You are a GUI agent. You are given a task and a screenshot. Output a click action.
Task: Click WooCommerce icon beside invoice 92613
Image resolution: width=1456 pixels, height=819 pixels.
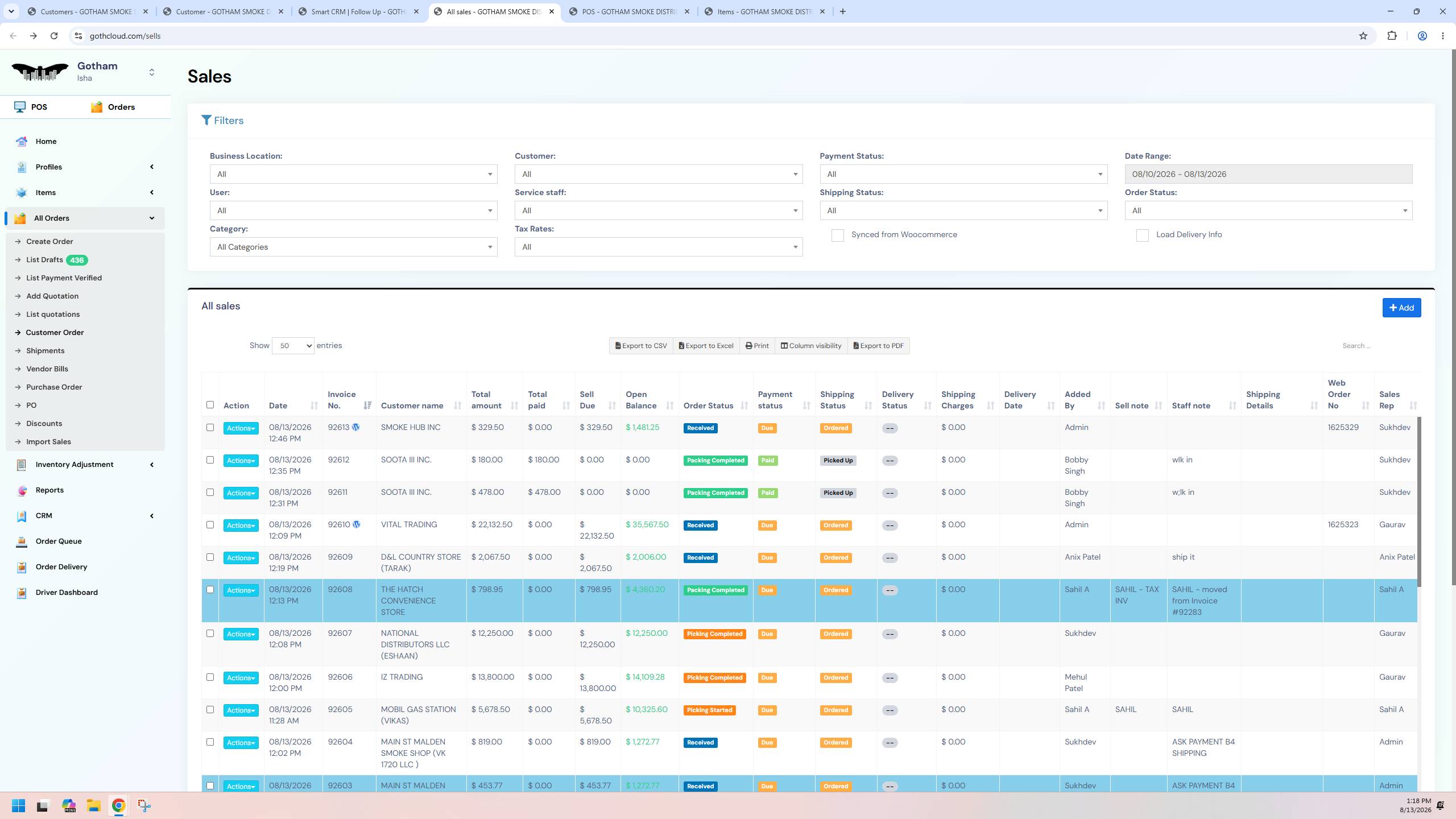coord(355,427)
